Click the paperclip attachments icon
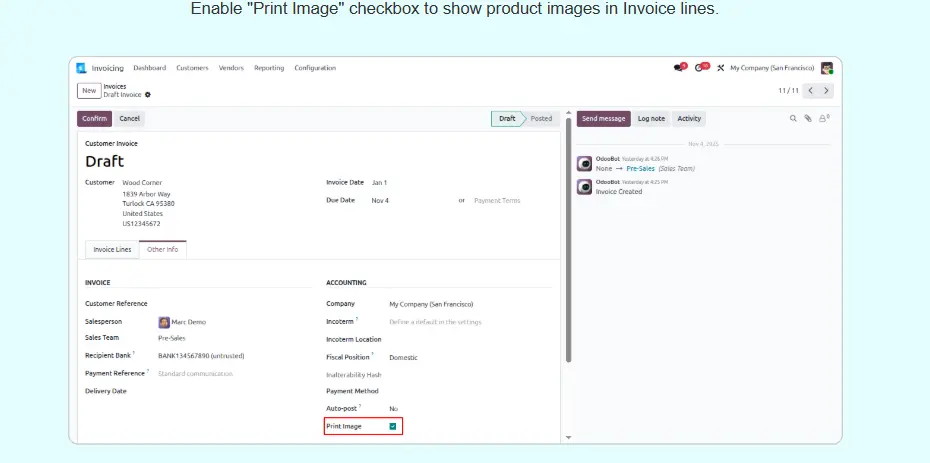The height and width of the screenshot is (463, 930). coord(808,118)
